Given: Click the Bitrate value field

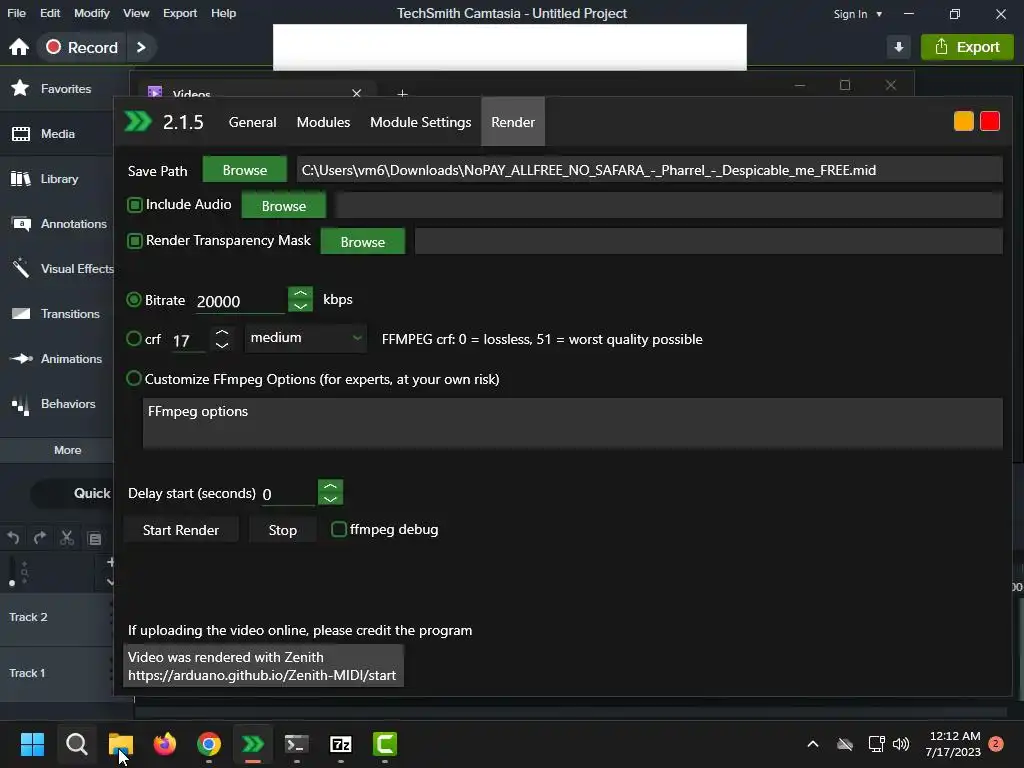Looking at the screenshot, I should coord(239,301).
